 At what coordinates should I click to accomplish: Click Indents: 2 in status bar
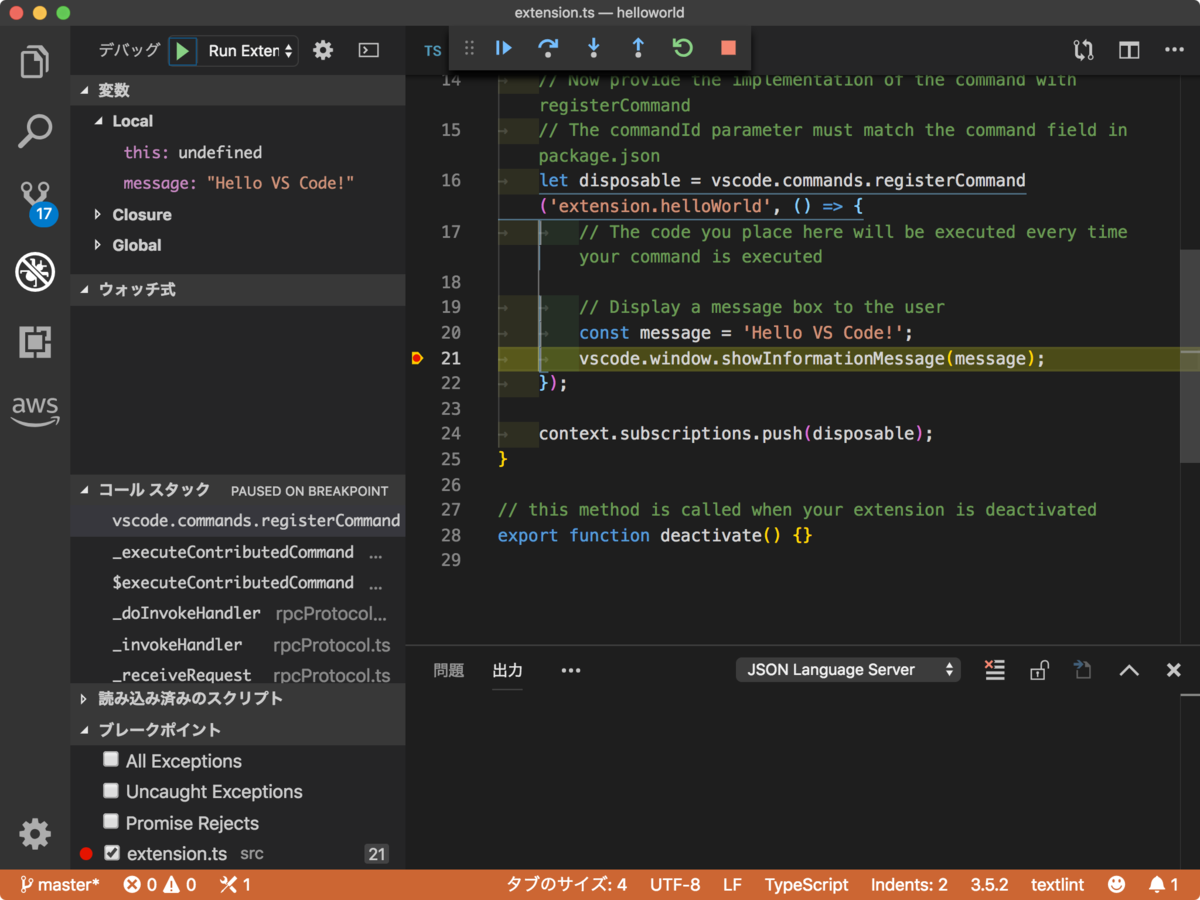point(909,885)
